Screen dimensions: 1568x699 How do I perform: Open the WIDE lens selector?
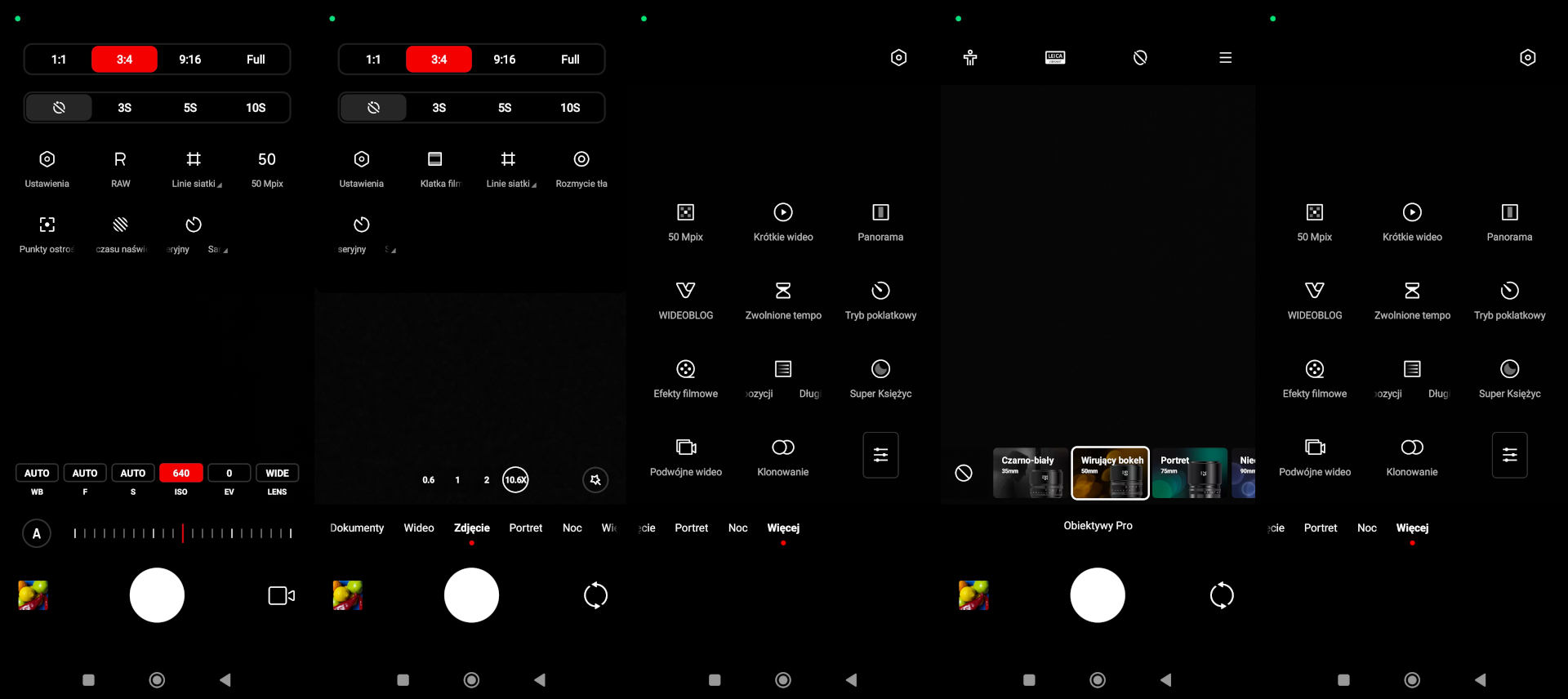tap(277, 474)
